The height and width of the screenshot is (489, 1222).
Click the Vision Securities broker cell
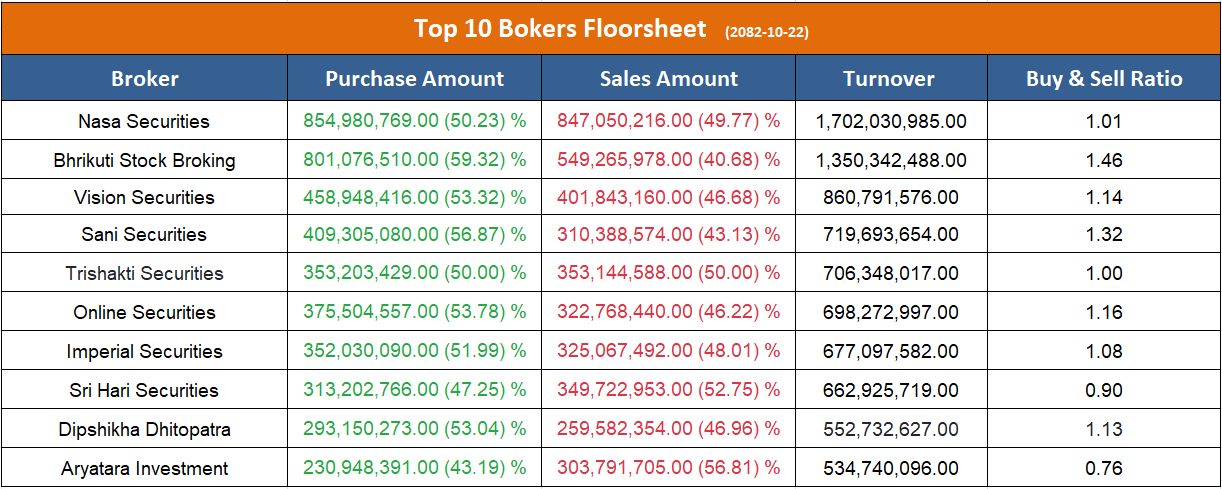click(x=144, y=197)
